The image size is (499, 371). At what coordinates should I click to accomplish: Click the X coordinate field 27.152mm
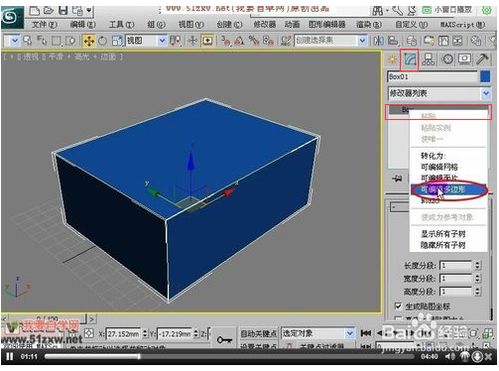124,333
